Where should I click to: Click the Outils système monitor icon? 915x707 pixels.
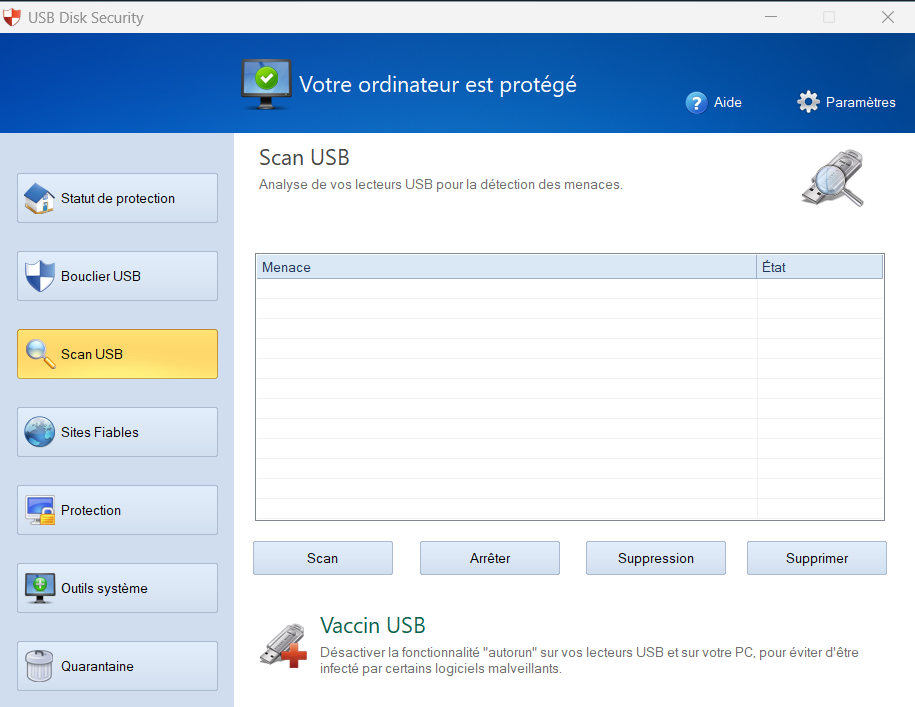pyautogui.click(x=40, y=588)
